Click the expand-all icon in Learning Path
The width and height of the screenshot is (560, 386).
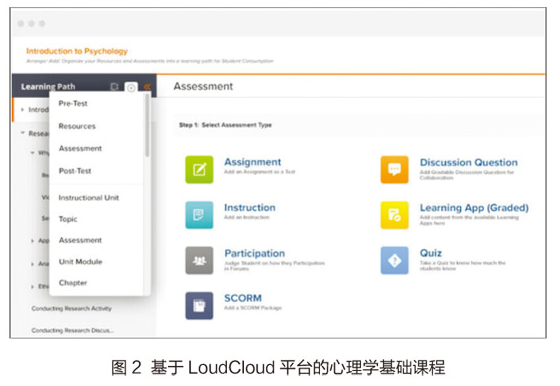(114, 87)
